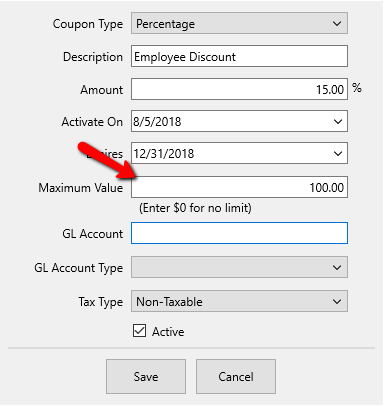Viewport: 385px width, 406px height.
Task: Click the Maximum Value field
Action: pos(239,187)
